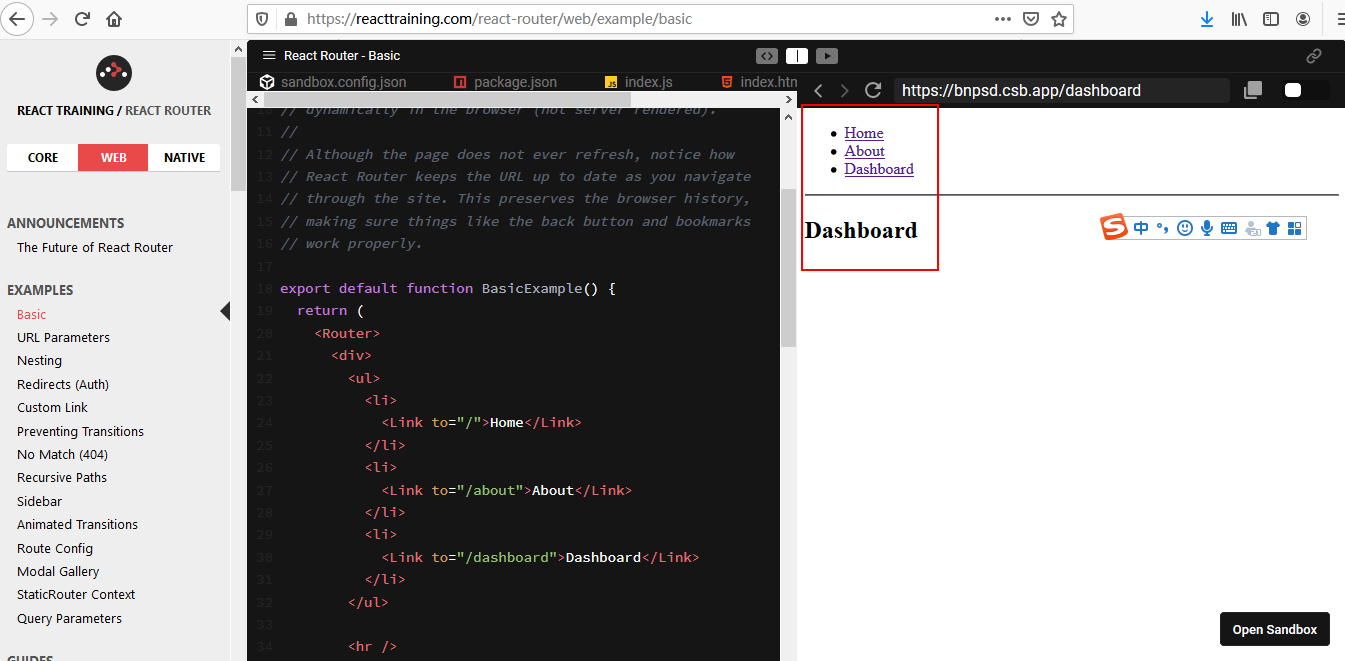Open the No Match (404) example

(x=62, y=454)
